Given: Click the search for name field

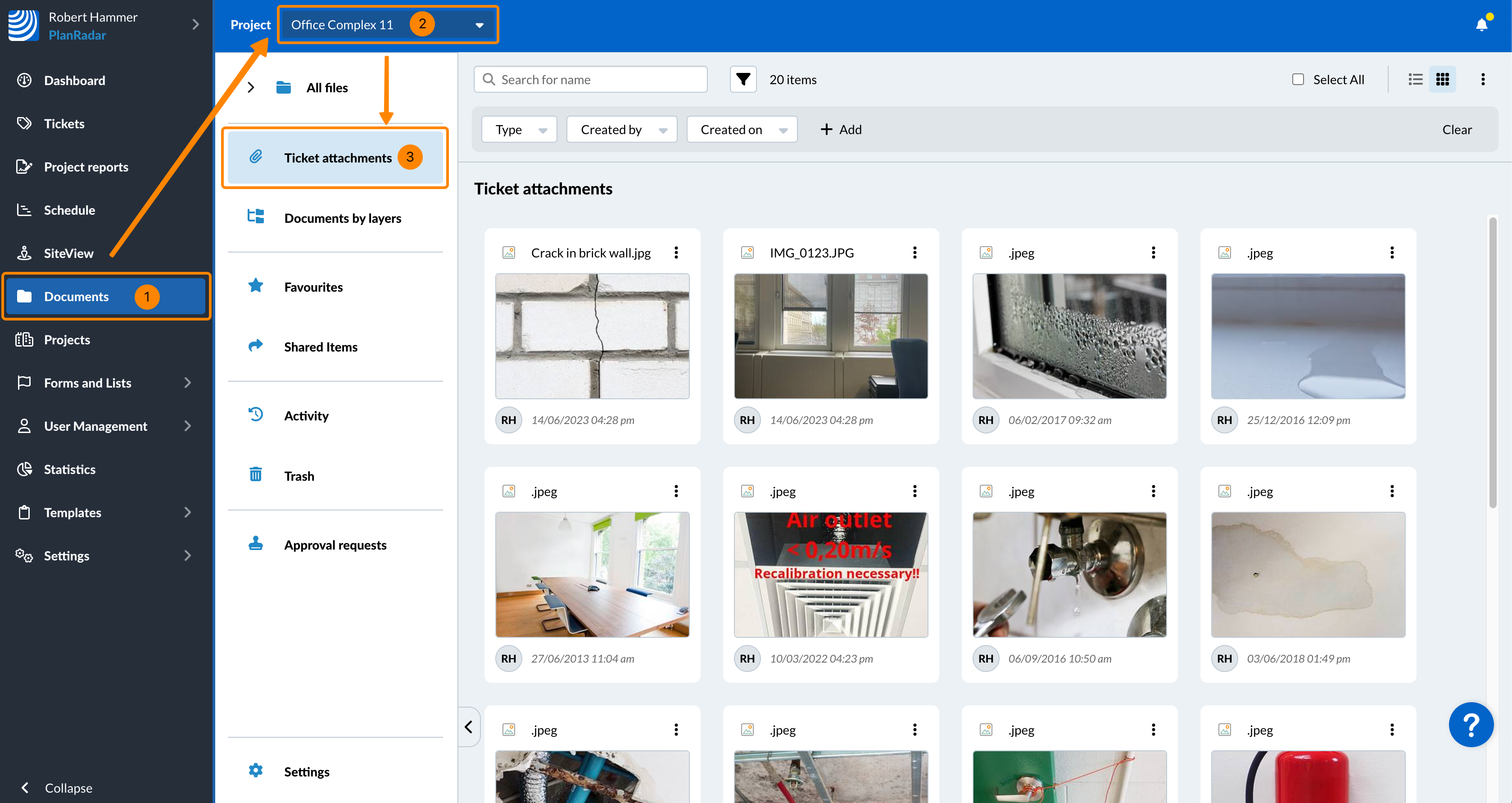Looking at the screenshot, I should [590, 79].
